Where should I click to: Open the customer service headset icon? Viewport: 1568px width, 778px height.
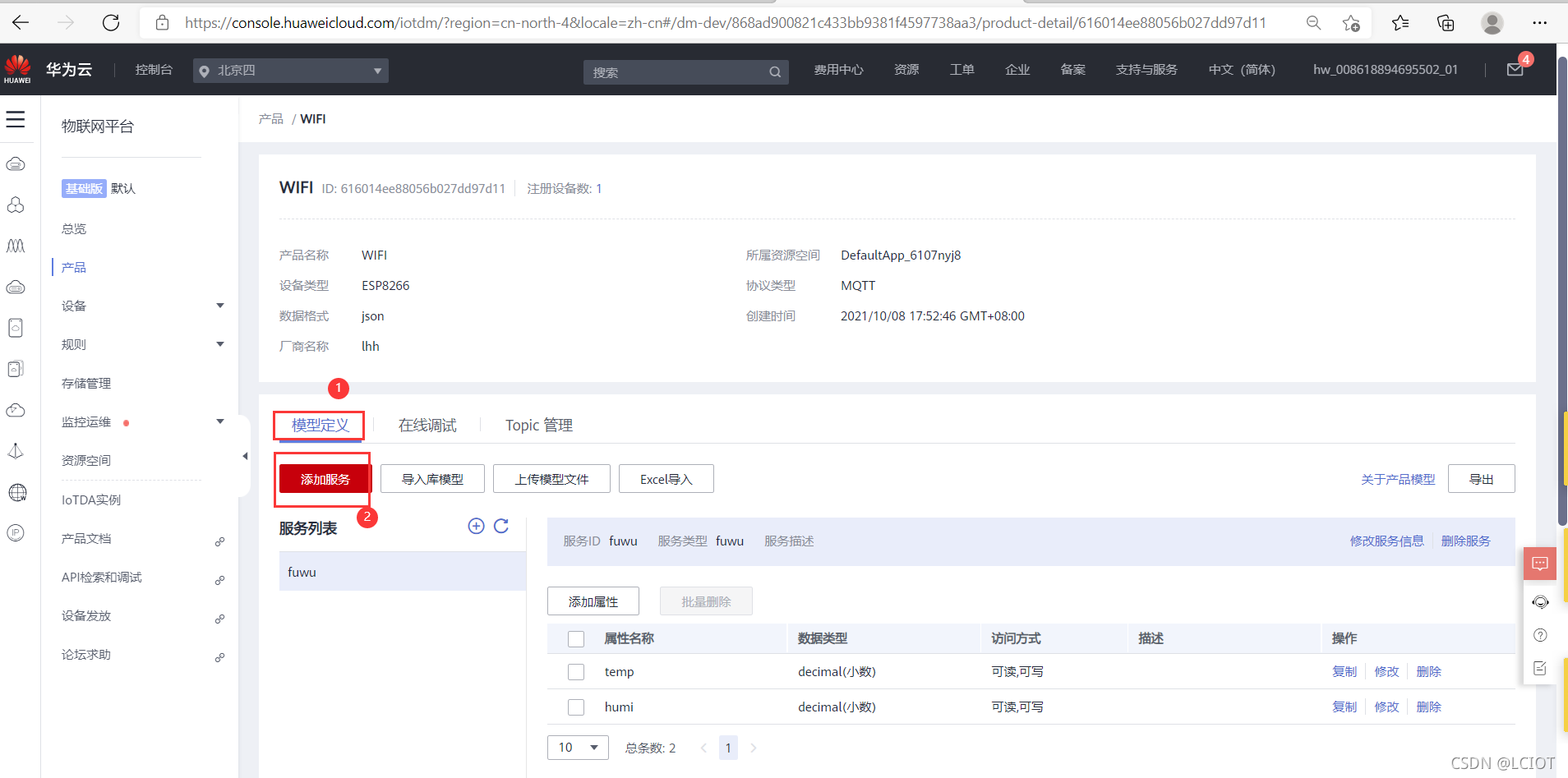point(1540,602)
